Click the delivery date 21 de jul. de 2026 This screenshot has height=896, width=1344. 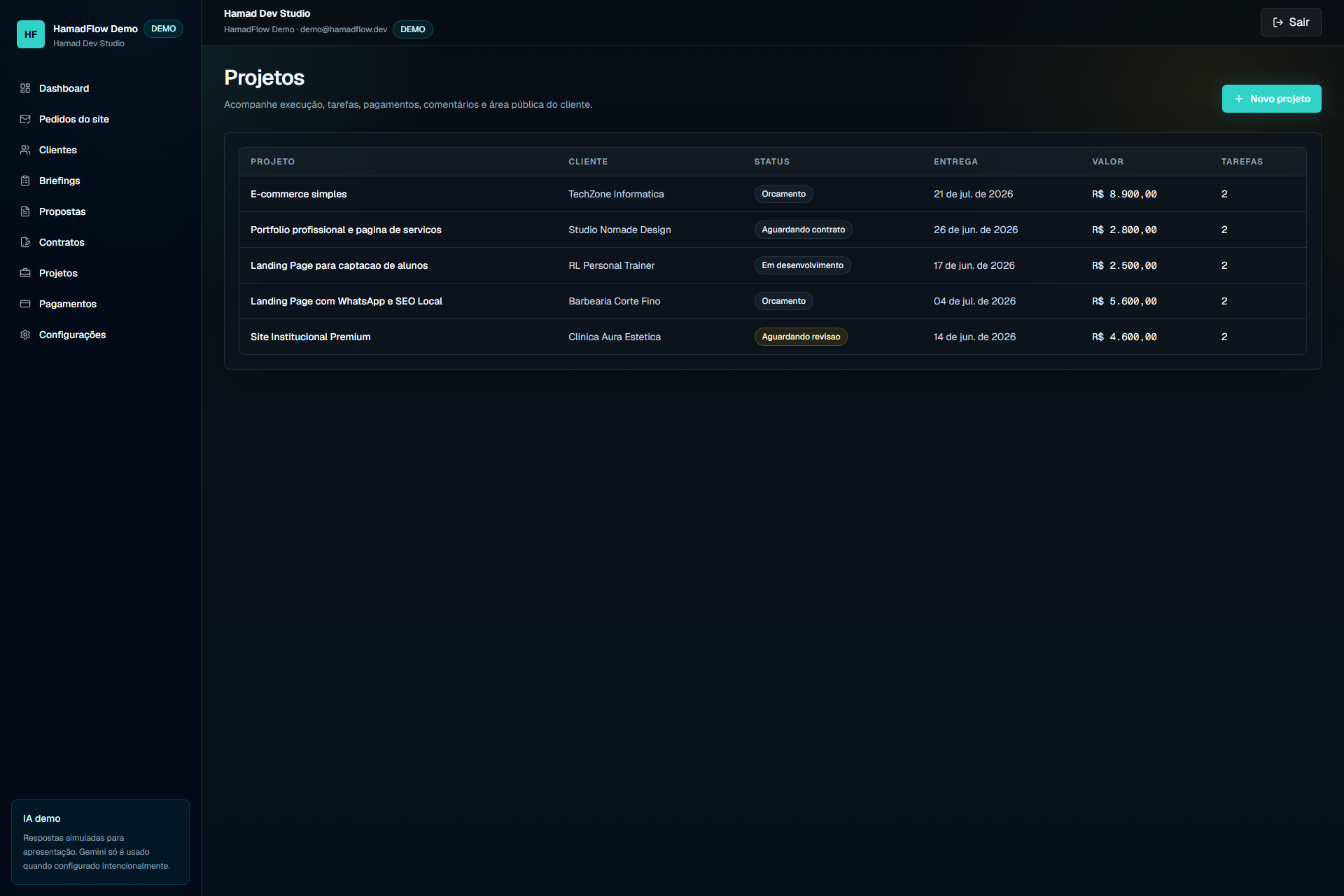tap(973, 194)
